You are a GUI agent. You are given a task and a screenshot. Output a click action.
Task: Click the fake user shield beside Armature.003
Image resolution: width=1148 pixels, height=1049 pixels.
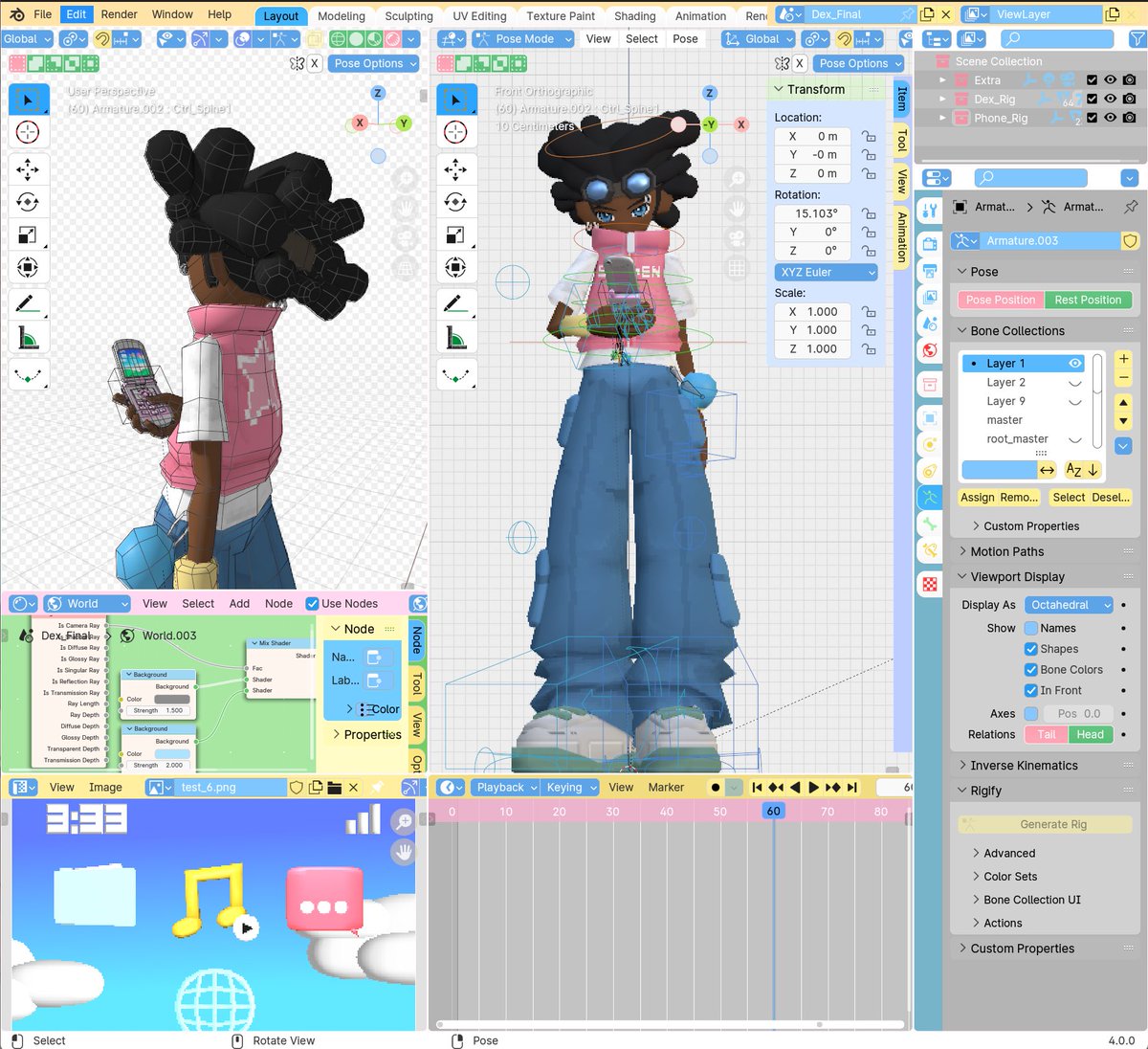pyautogui.click(x=1130, y=241)
